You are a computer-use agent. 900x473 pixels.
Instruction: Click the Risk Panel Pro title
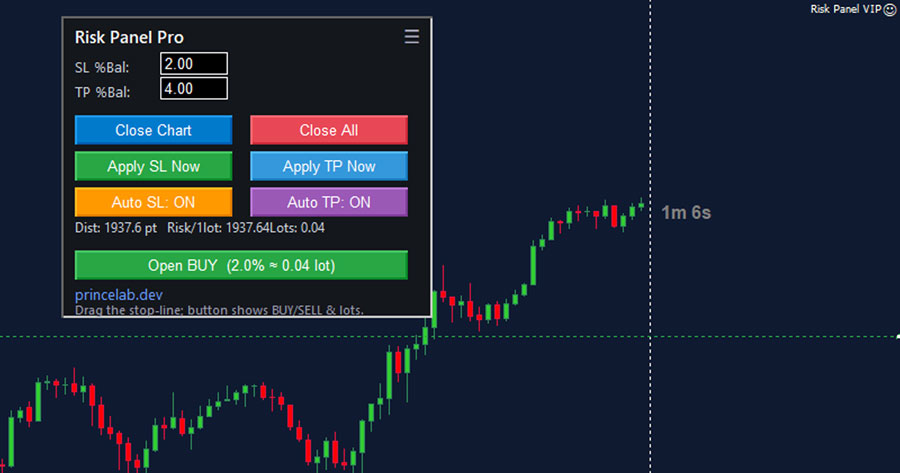click(x=129, y=38)
